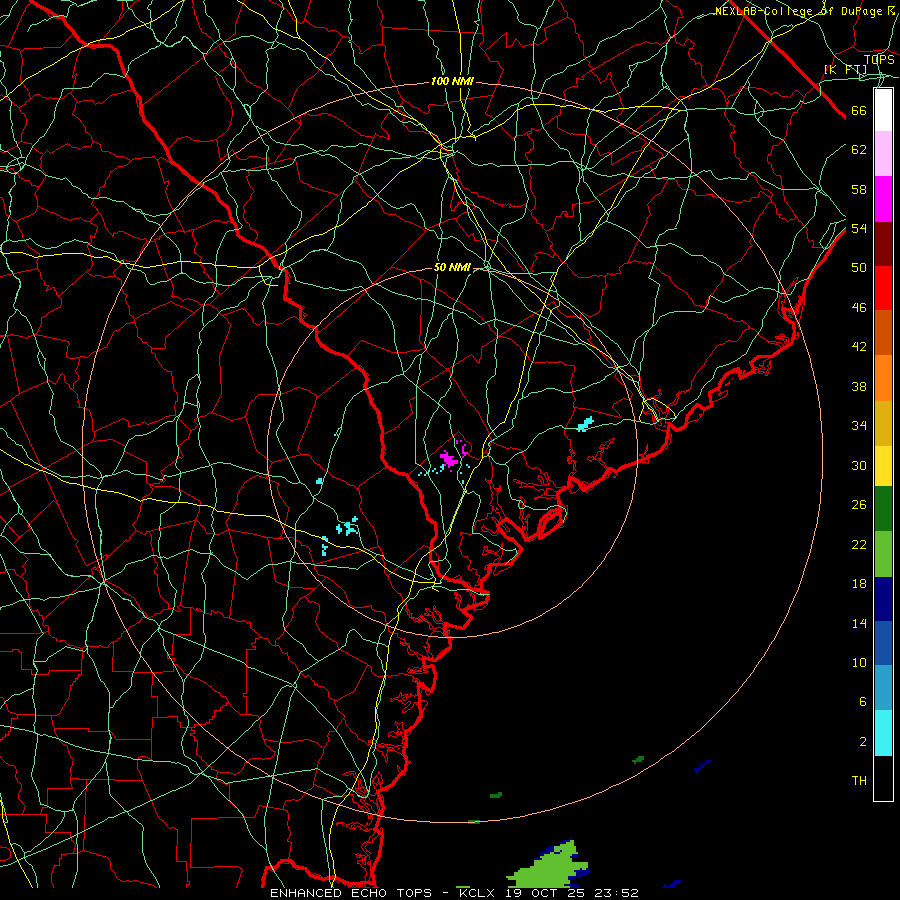Viewport: 900px width, 900px height.
Task: Click the cyan swatch above TH
Action: (x=883, y=733)
